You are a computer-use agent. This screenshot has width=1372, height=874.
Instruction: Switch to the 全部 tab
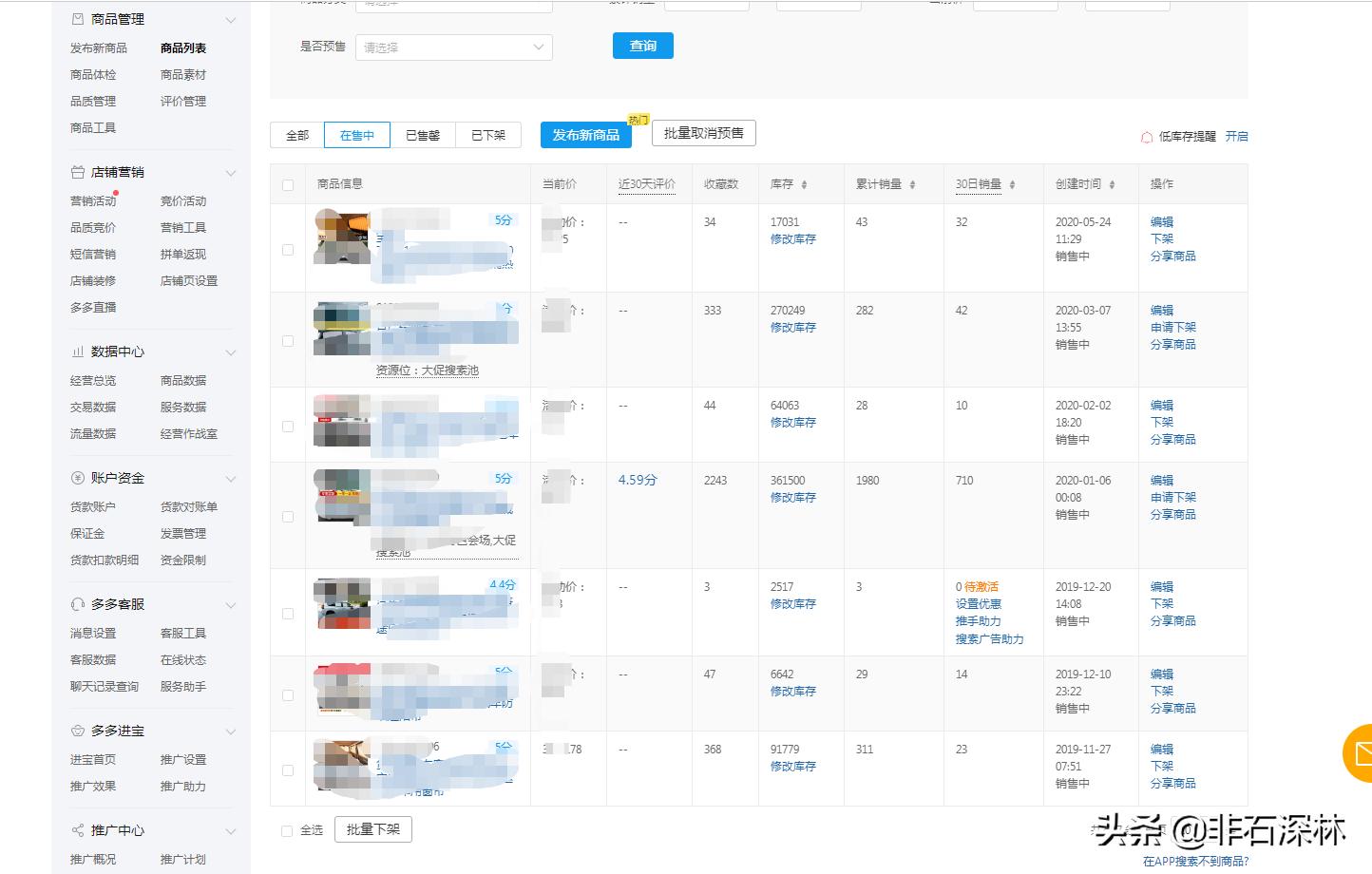click(x=295, y=135)
